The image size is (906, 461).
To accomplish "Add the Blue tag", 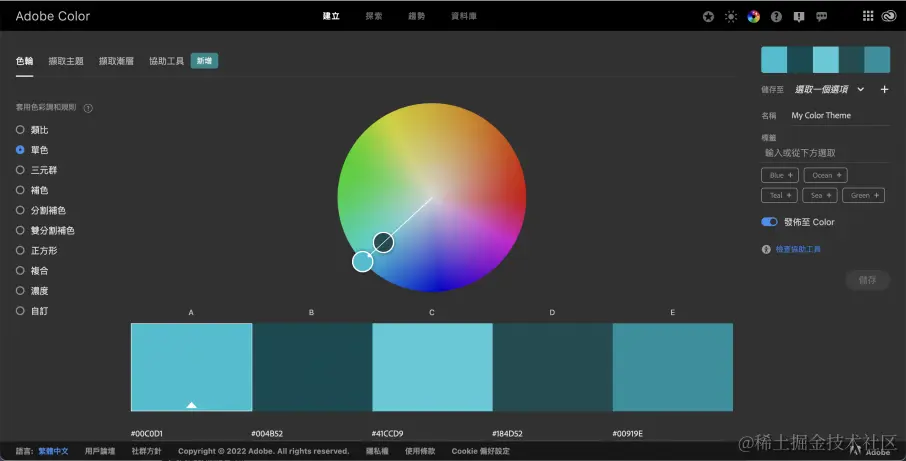I will point(780,175).
